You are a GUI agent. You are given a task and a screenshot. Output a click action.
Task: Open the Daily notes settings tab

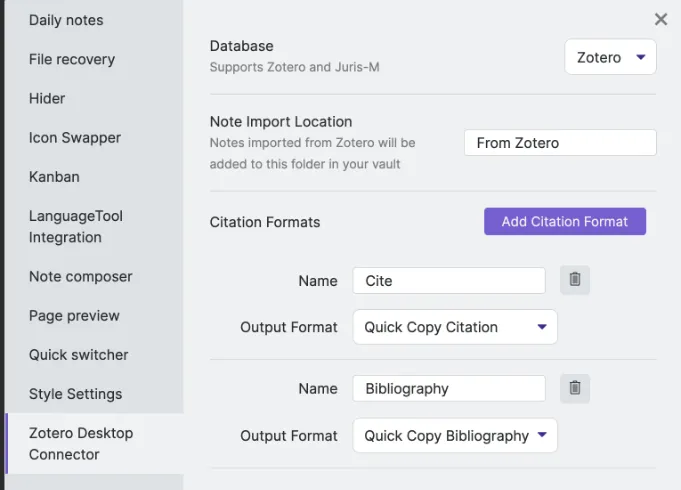[66, 20]
